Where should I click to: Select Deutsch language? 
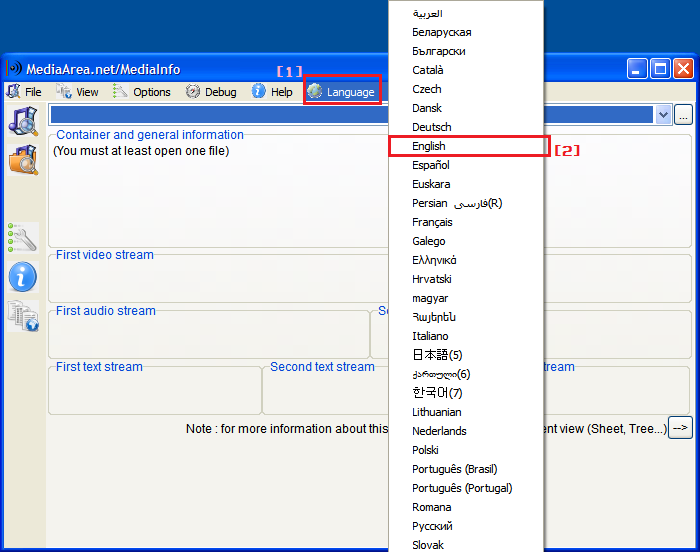coord(466,127)
